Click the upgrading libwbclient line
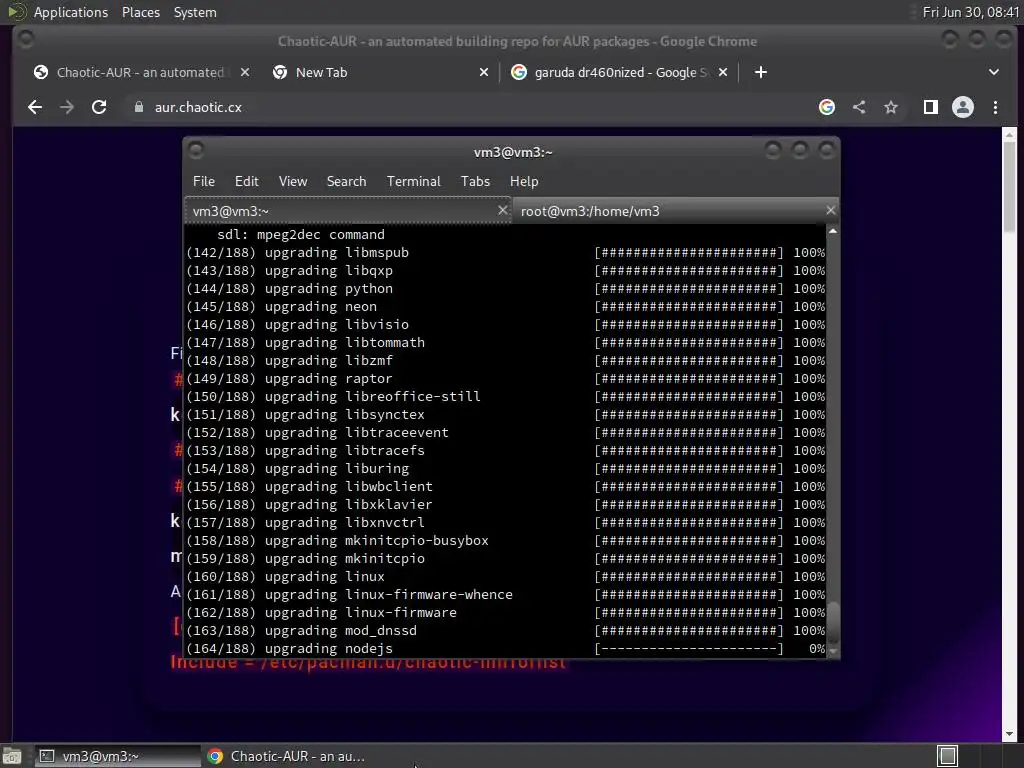Viewport: 1024px width, 768px height. [505, 487]
